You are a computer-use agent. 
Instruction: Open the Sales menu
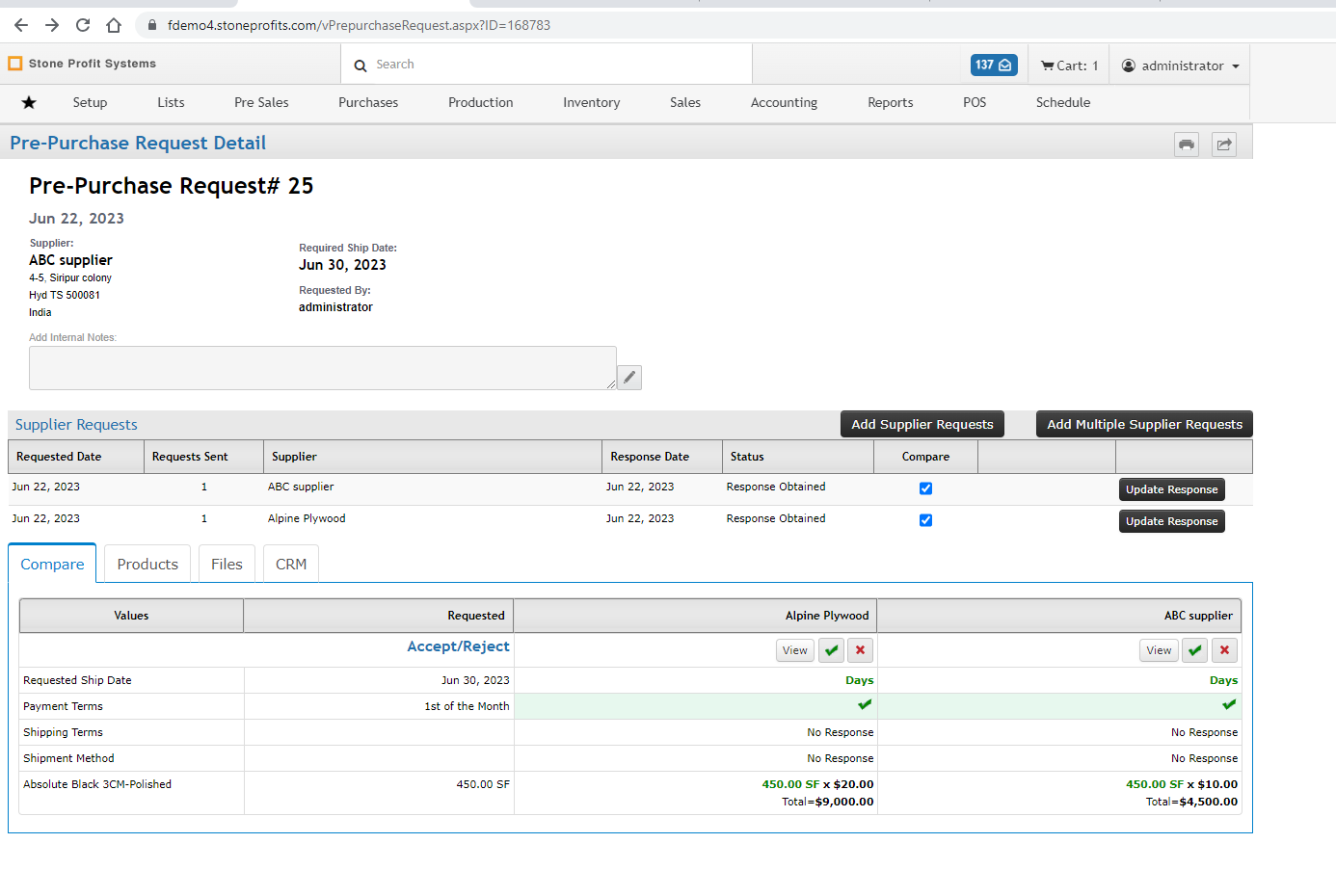pyautogui.click(x=685, y=102)
